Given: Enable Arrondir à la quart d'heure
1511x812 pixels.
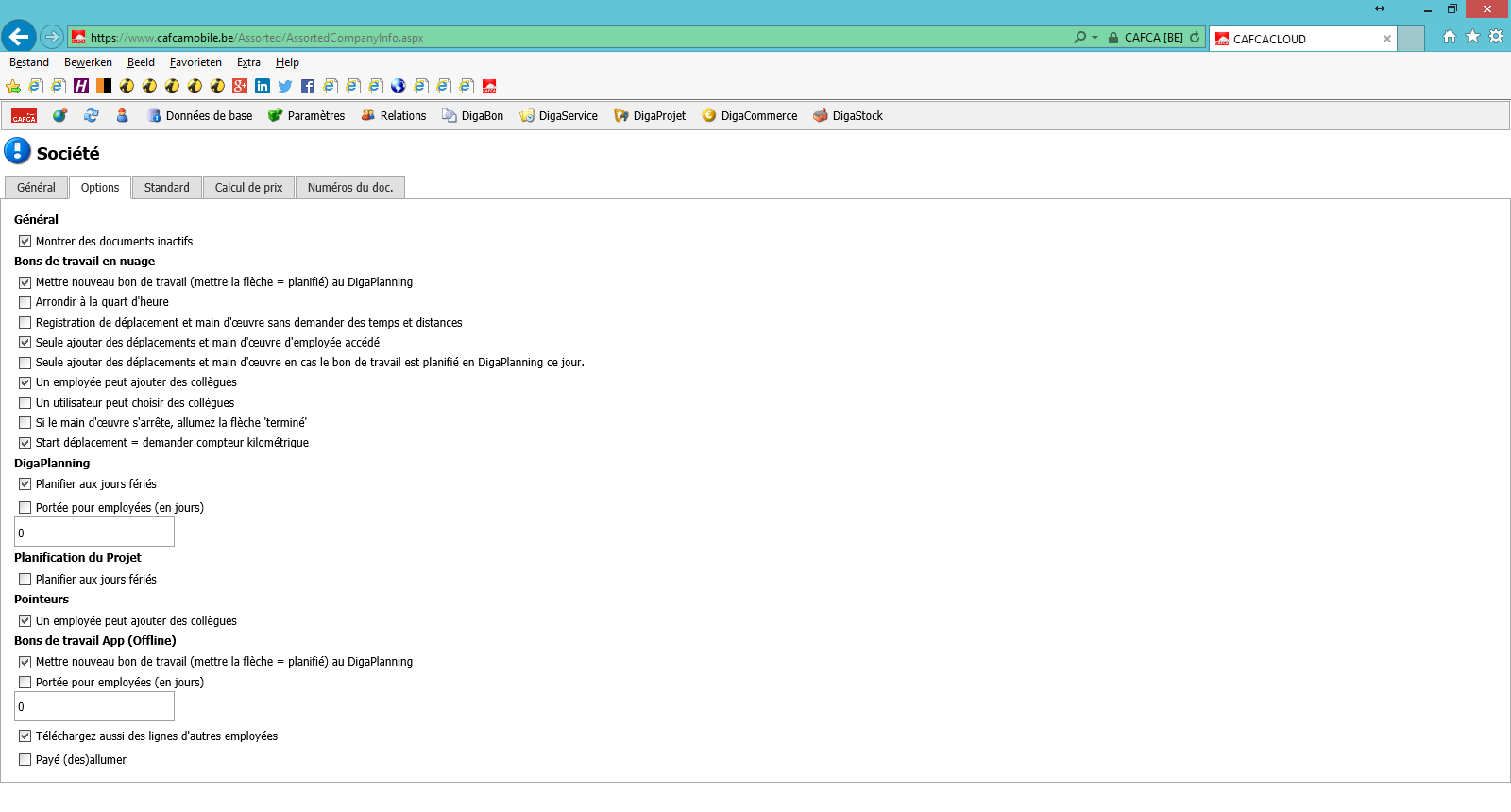Looking at the screenshot, I should 25,302.
